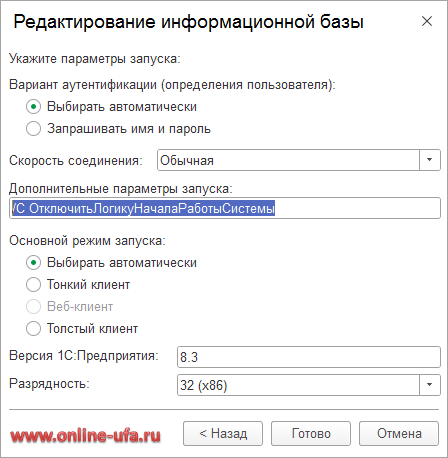Viewport: 448px width, 458px height.
Task: Cancel editing with the Отмена button
Action: tap(399, 433)
